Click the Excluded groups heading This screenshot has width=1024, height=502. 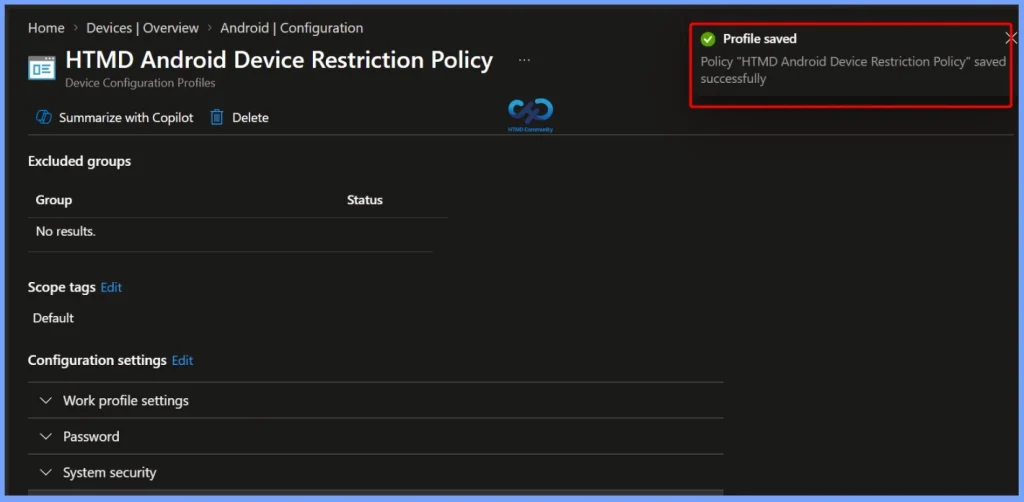[x=79, y=161]
